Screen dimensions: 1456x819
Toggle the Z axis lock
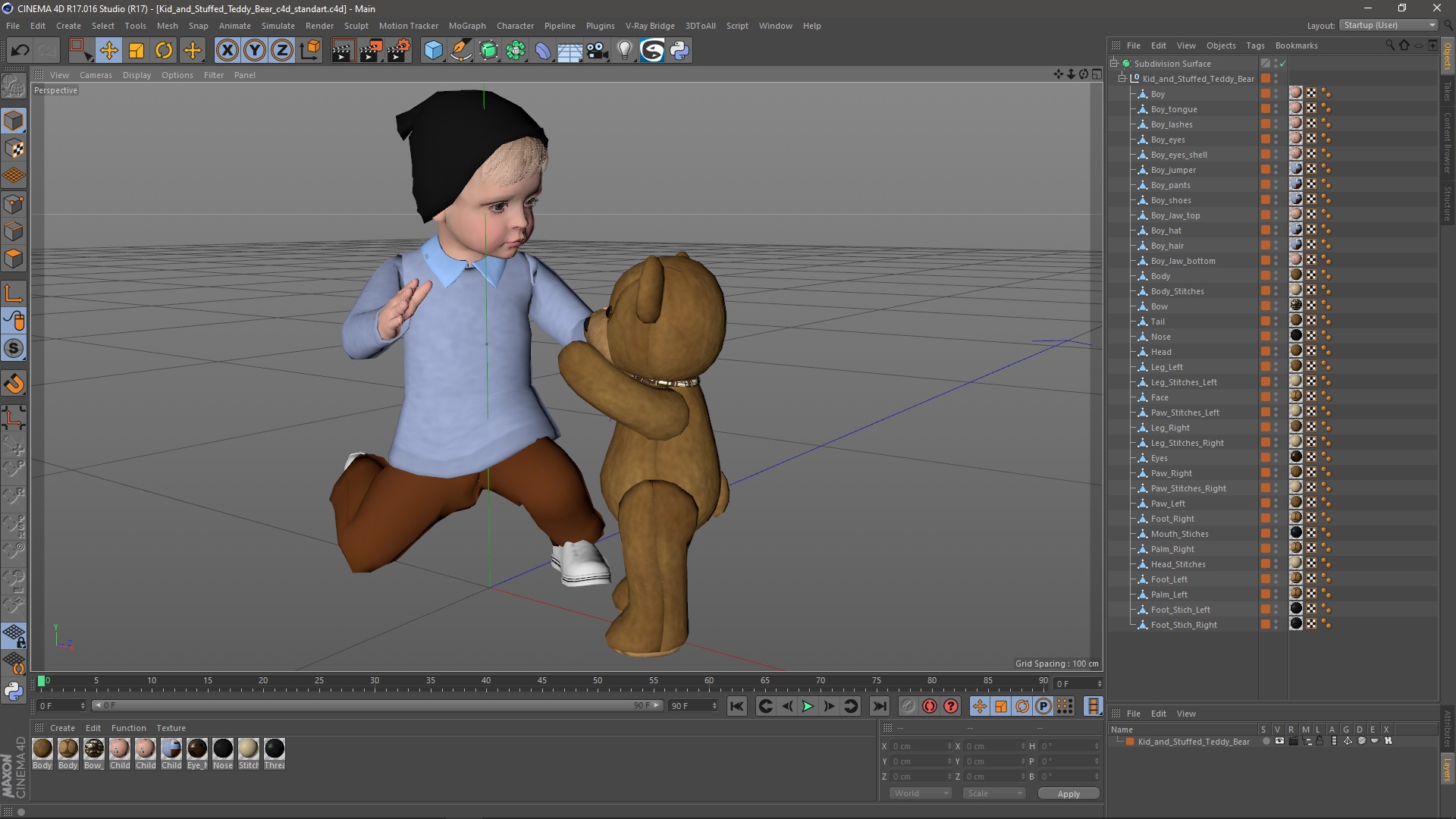click(282, 51)
